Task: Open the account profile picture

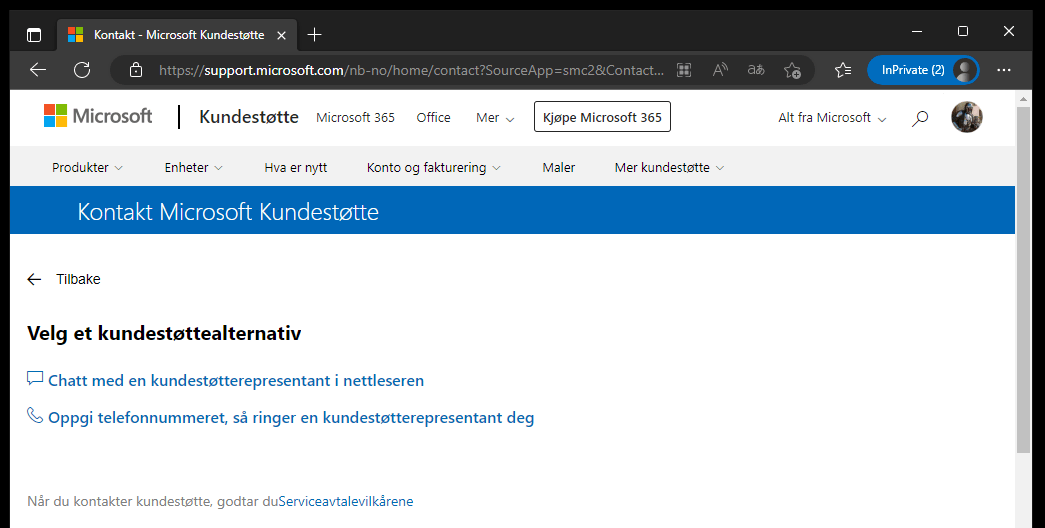Action: coord(966,117)
